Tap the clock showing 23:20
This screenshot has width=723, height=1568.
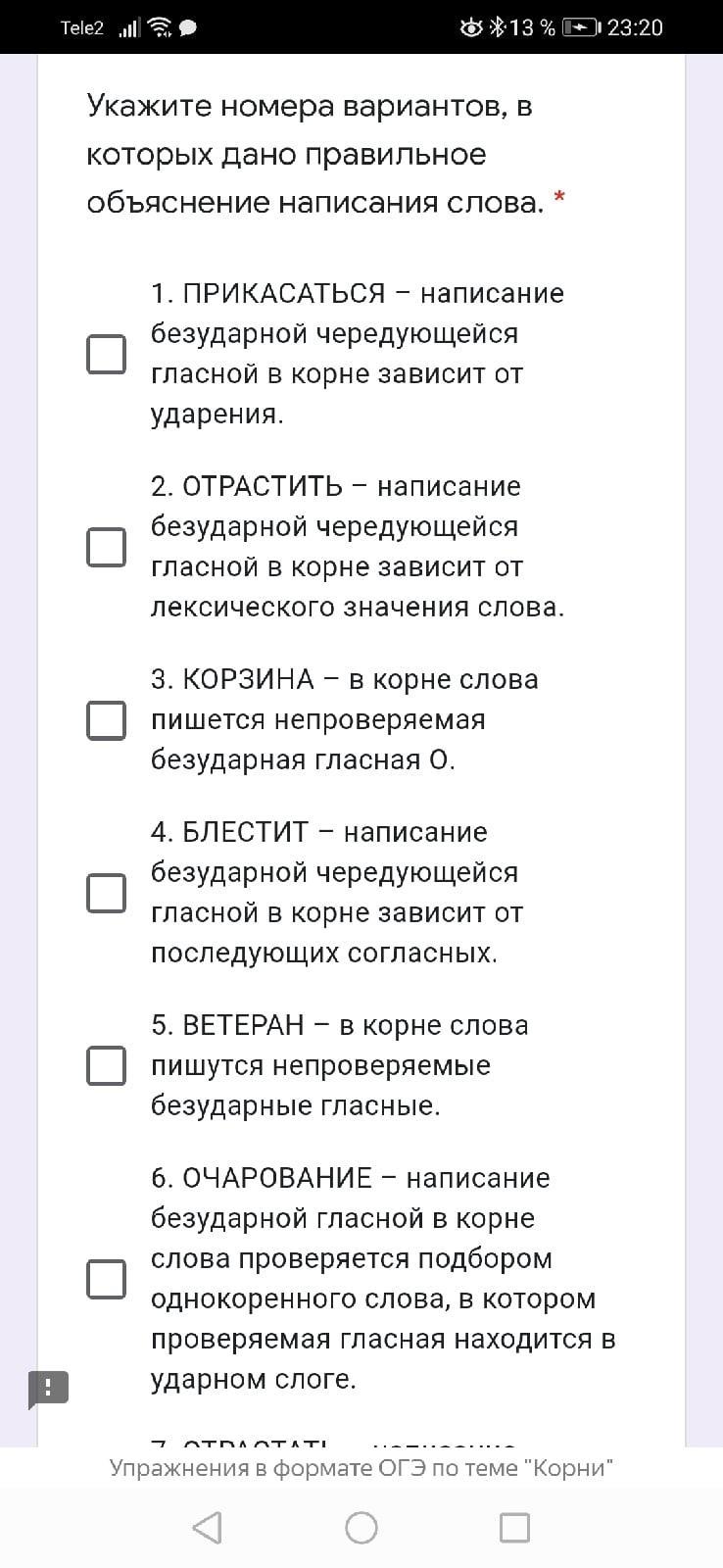(x=635, y=27)
